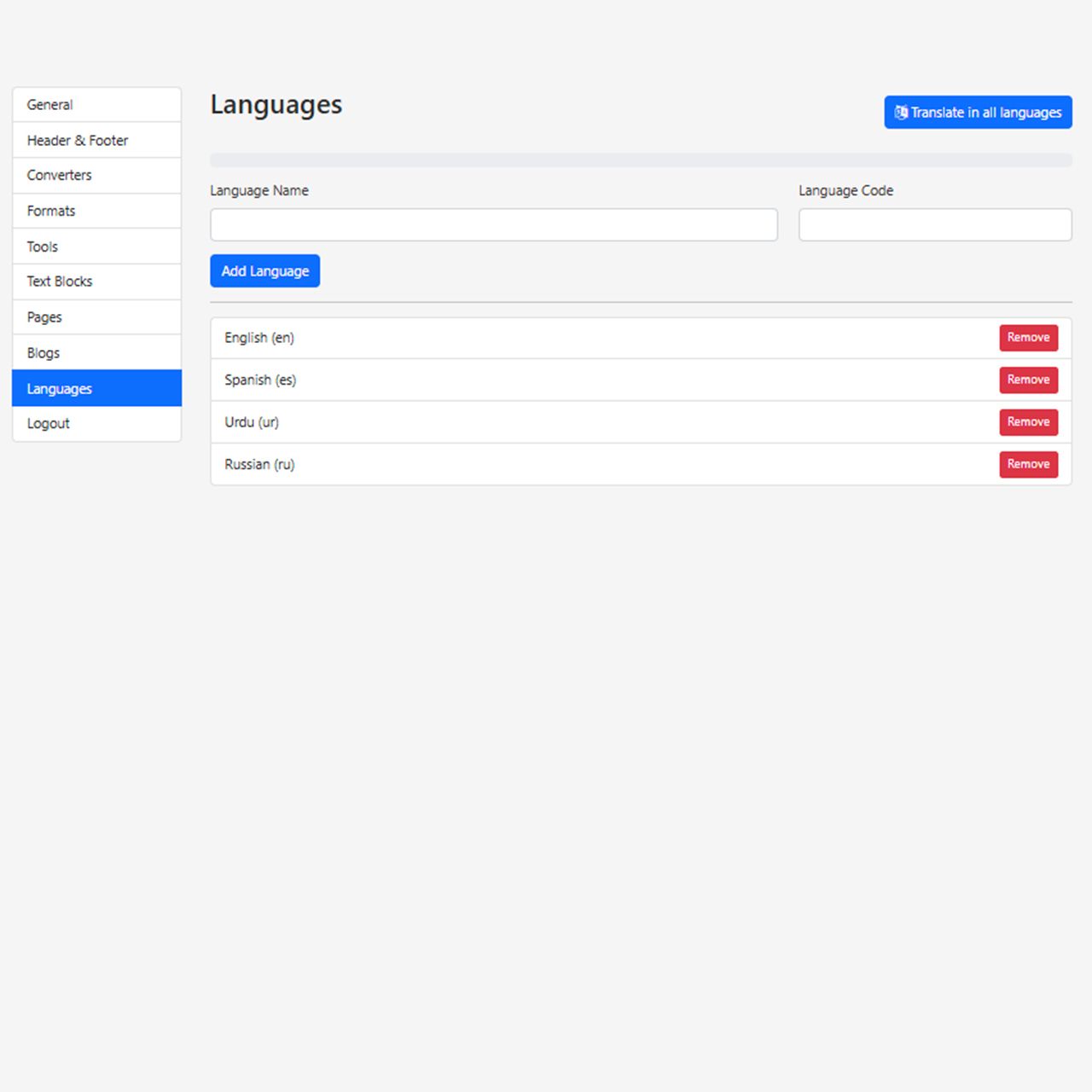Focus the Language Code input field
The height and width of the screenshot is (1092, 1092).
[935, 224]
